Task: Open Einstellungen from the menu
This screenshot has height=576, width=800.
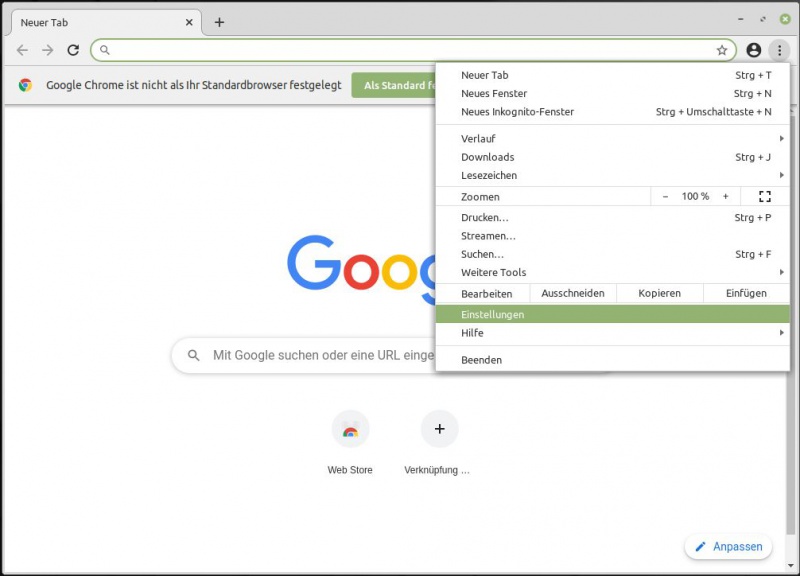Action: 612,314
